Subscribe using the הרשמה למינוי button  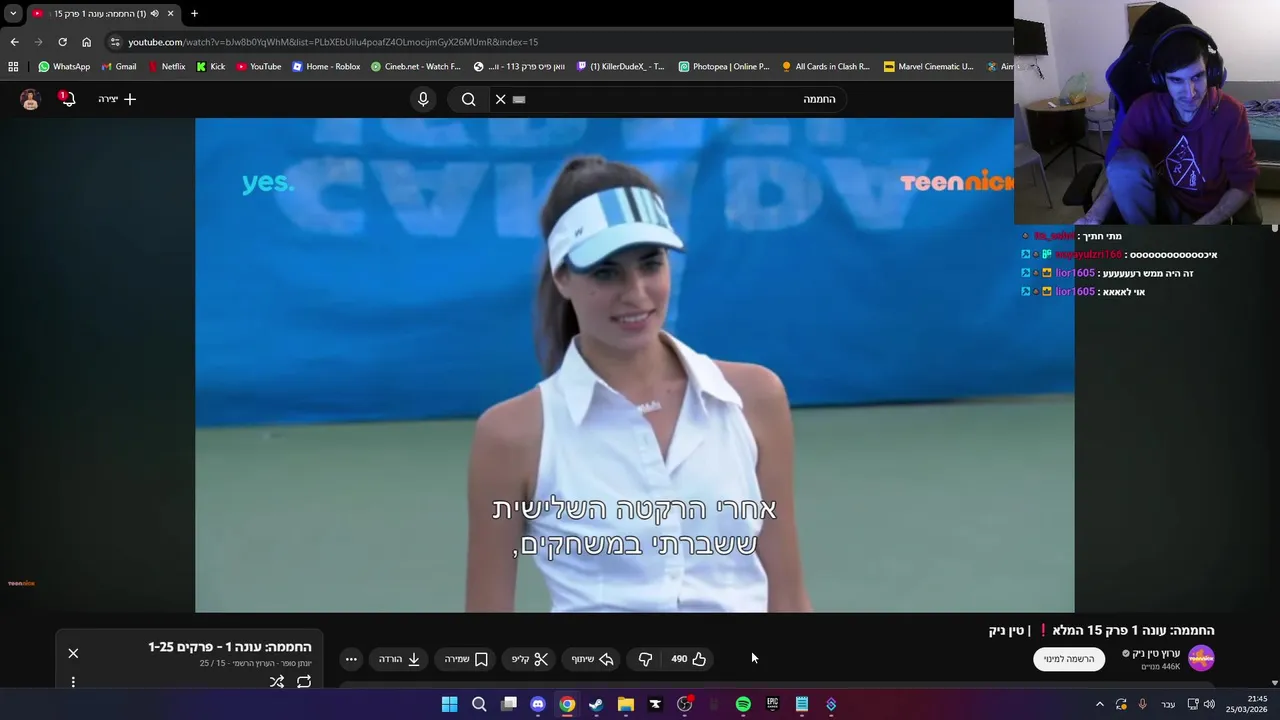(x=1069, y=659)
